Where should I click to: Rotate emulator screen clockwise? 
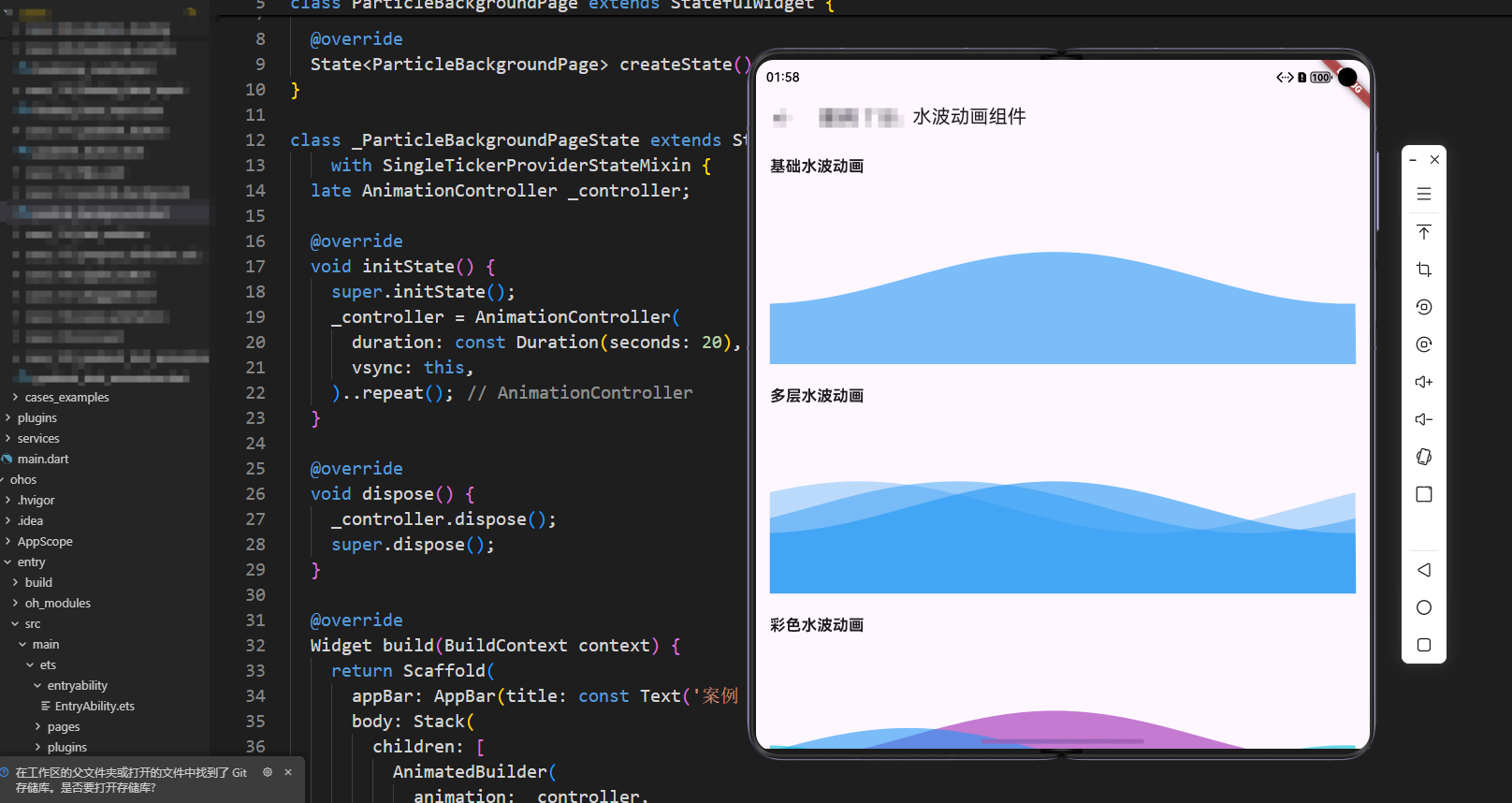click(1424, 344)
